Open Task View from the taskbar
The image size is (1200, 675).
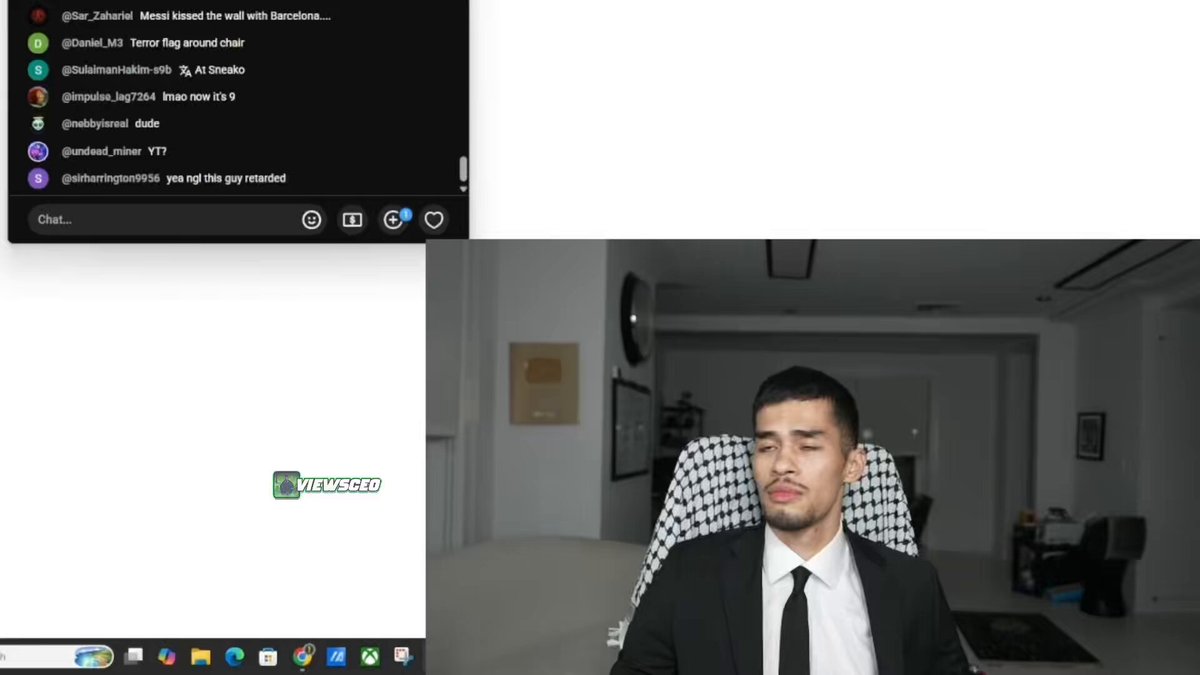coord(133,657)
